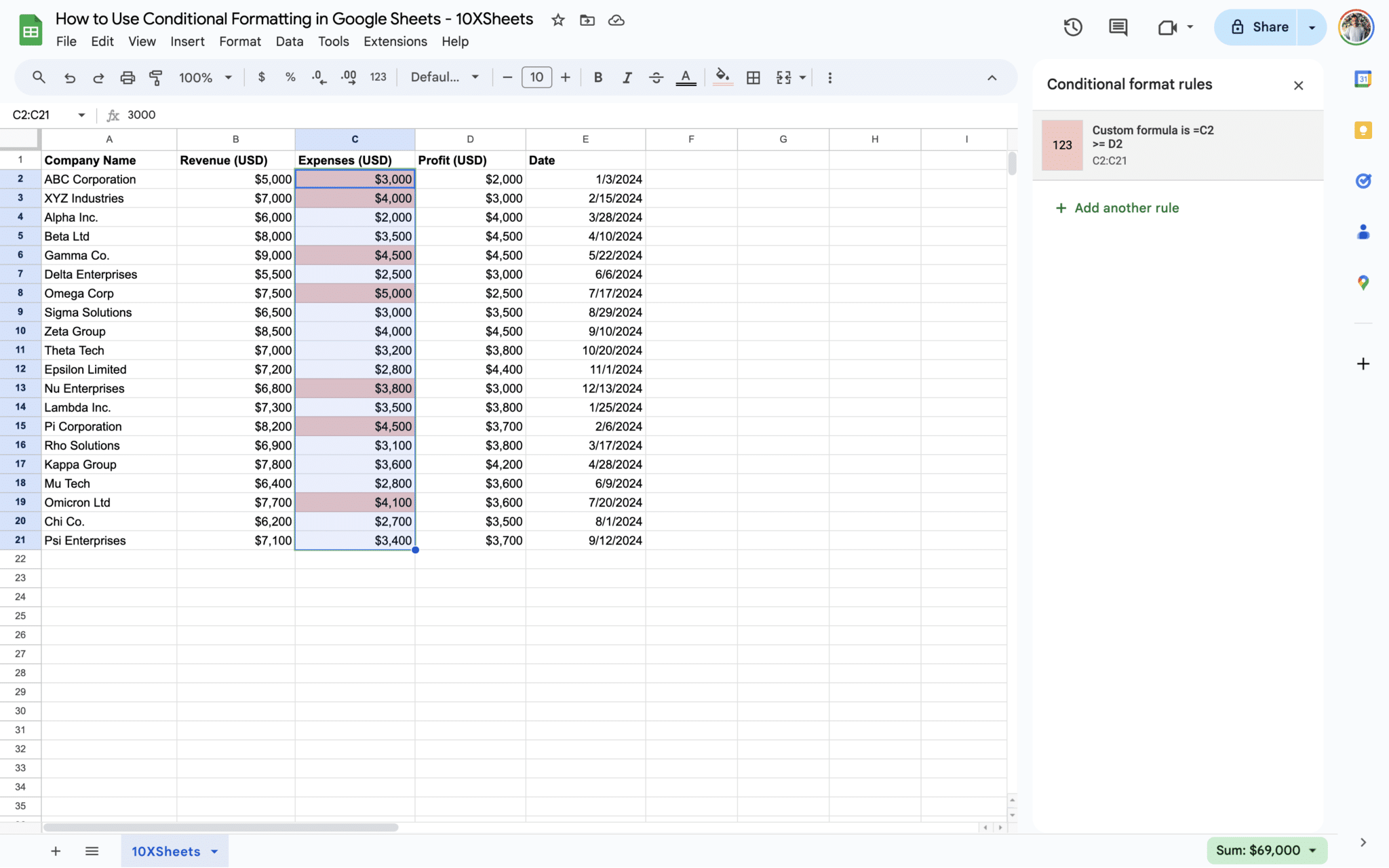This screenshot has width=1389, height=868.
Task: Close the Conditional format rules panel
Action: [x=1298, y=85]
